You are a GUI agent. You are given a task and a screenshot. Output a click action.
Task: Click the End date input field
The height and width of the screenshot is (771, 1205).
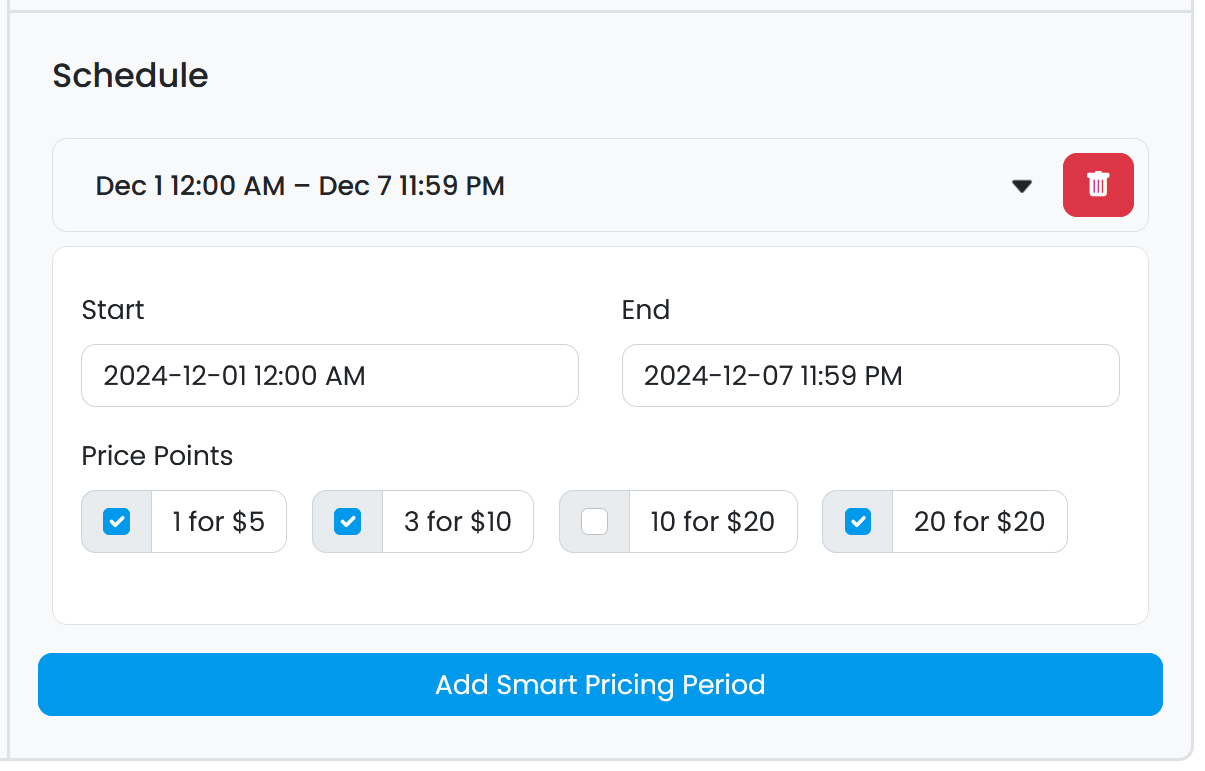pos(870,376)
